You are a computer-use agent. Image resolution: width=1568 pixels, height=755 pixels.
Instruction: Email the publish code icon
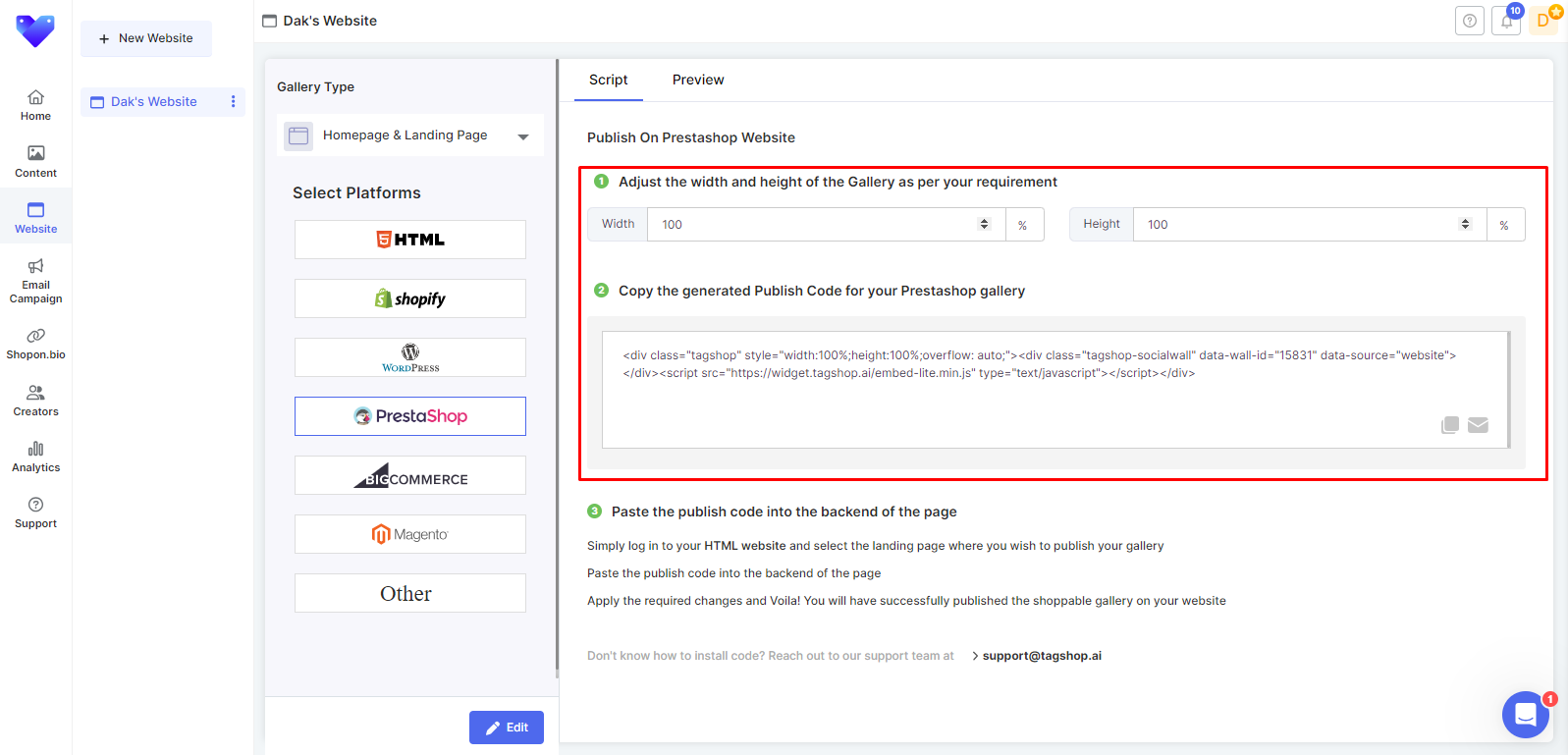1479,425
